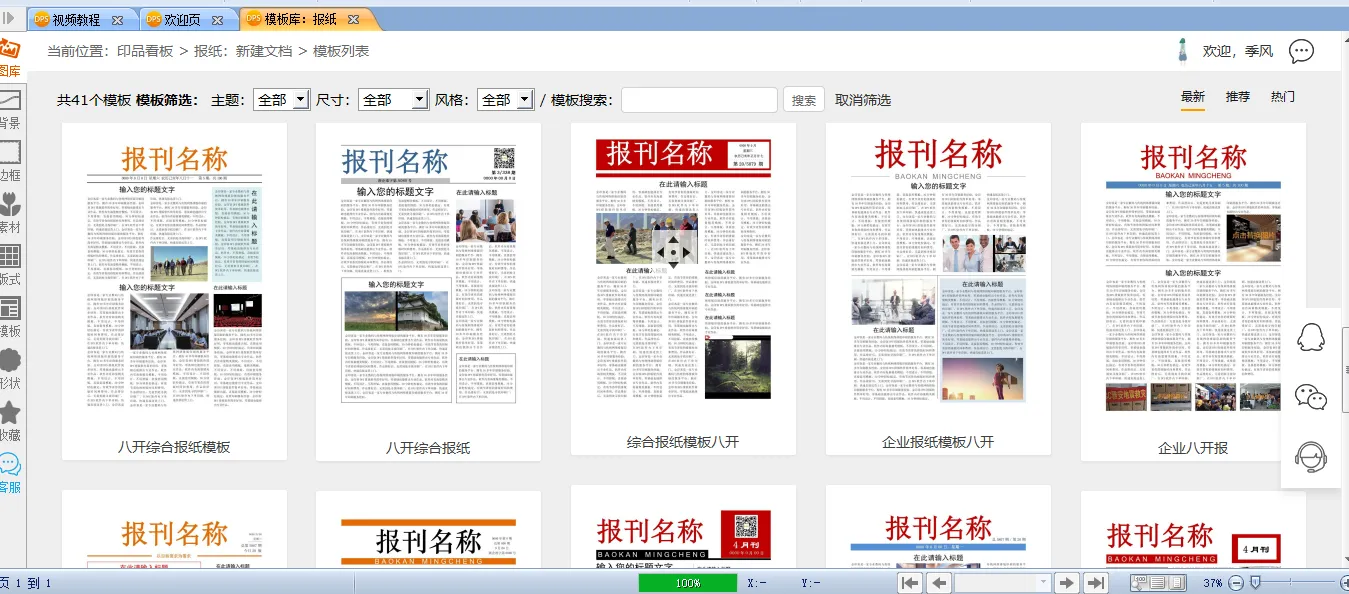The width and height of the screenshot is (1349, 594).
Task: Click the 搜索 search button
Action: click(x=804, y=100)
